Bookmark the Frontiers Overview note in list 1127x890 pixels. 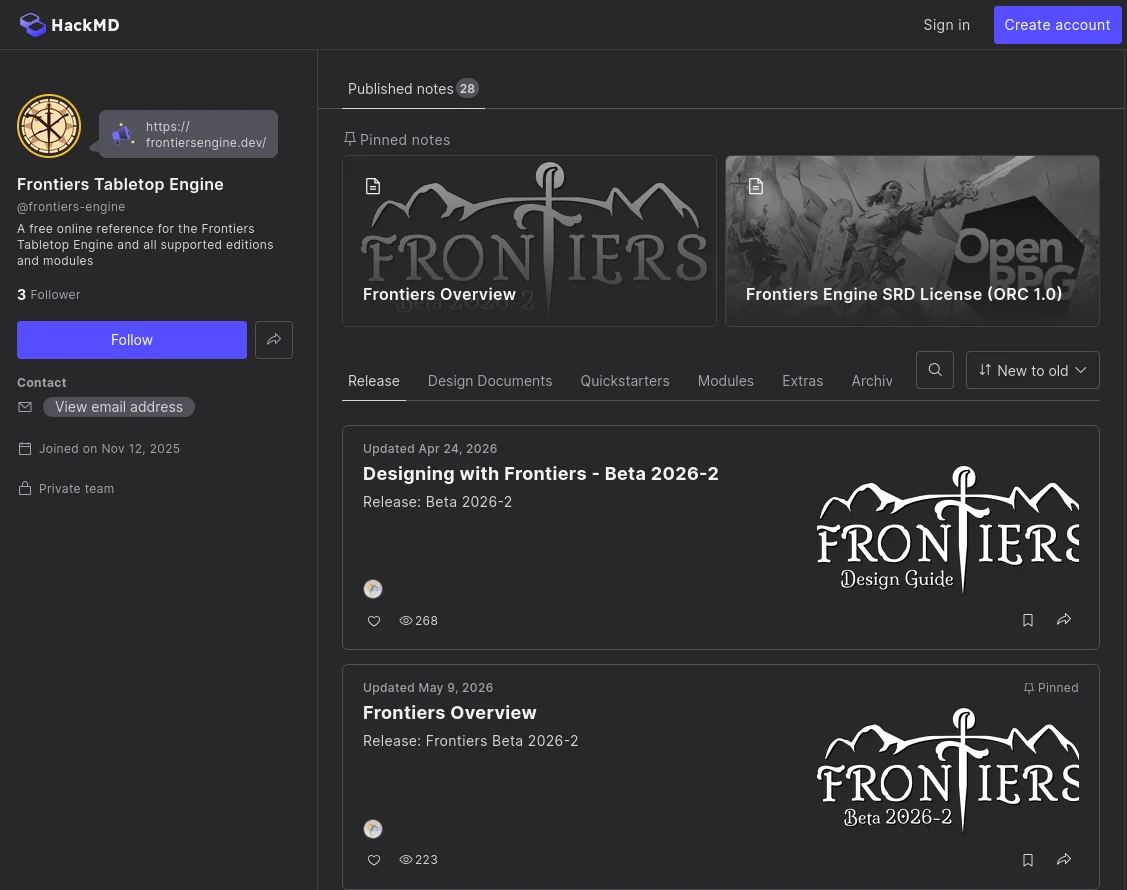(x=1028, y=860)
